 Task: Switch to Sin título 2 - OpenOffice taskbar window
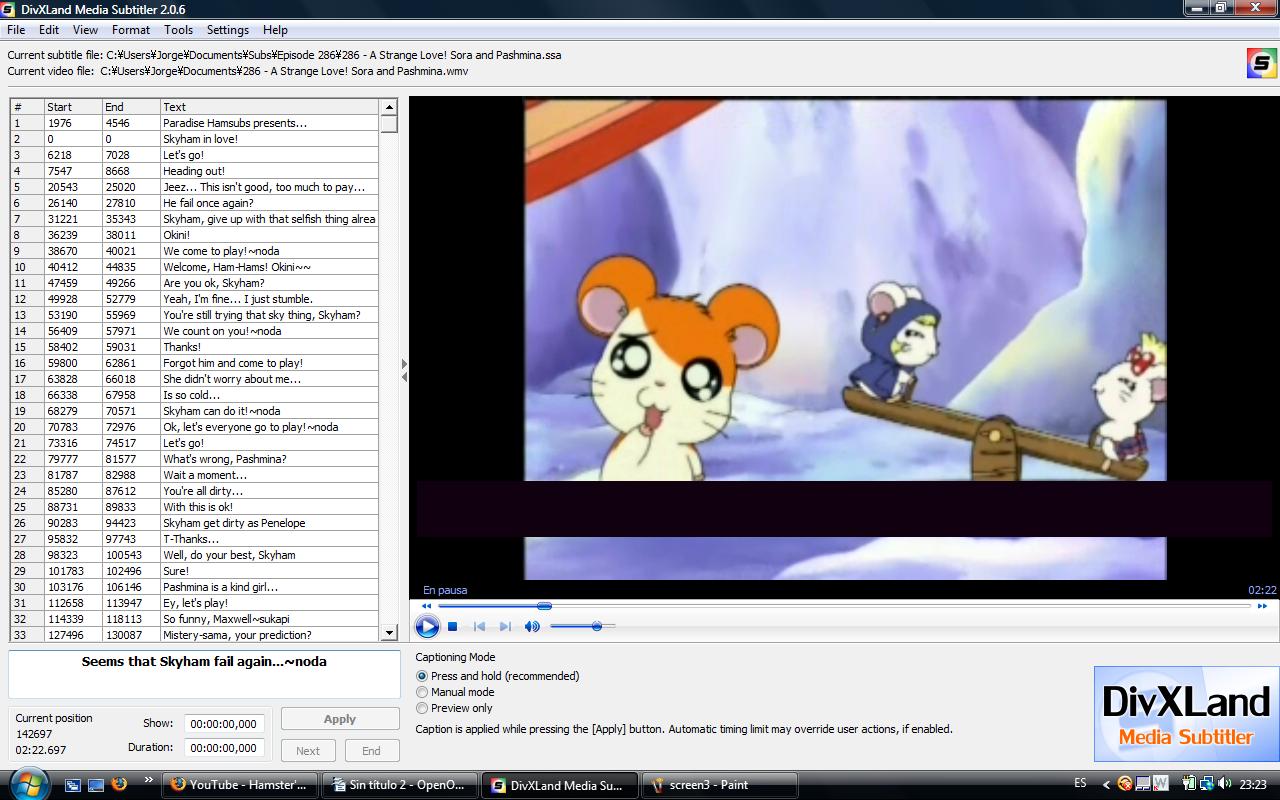coord(400,785)
